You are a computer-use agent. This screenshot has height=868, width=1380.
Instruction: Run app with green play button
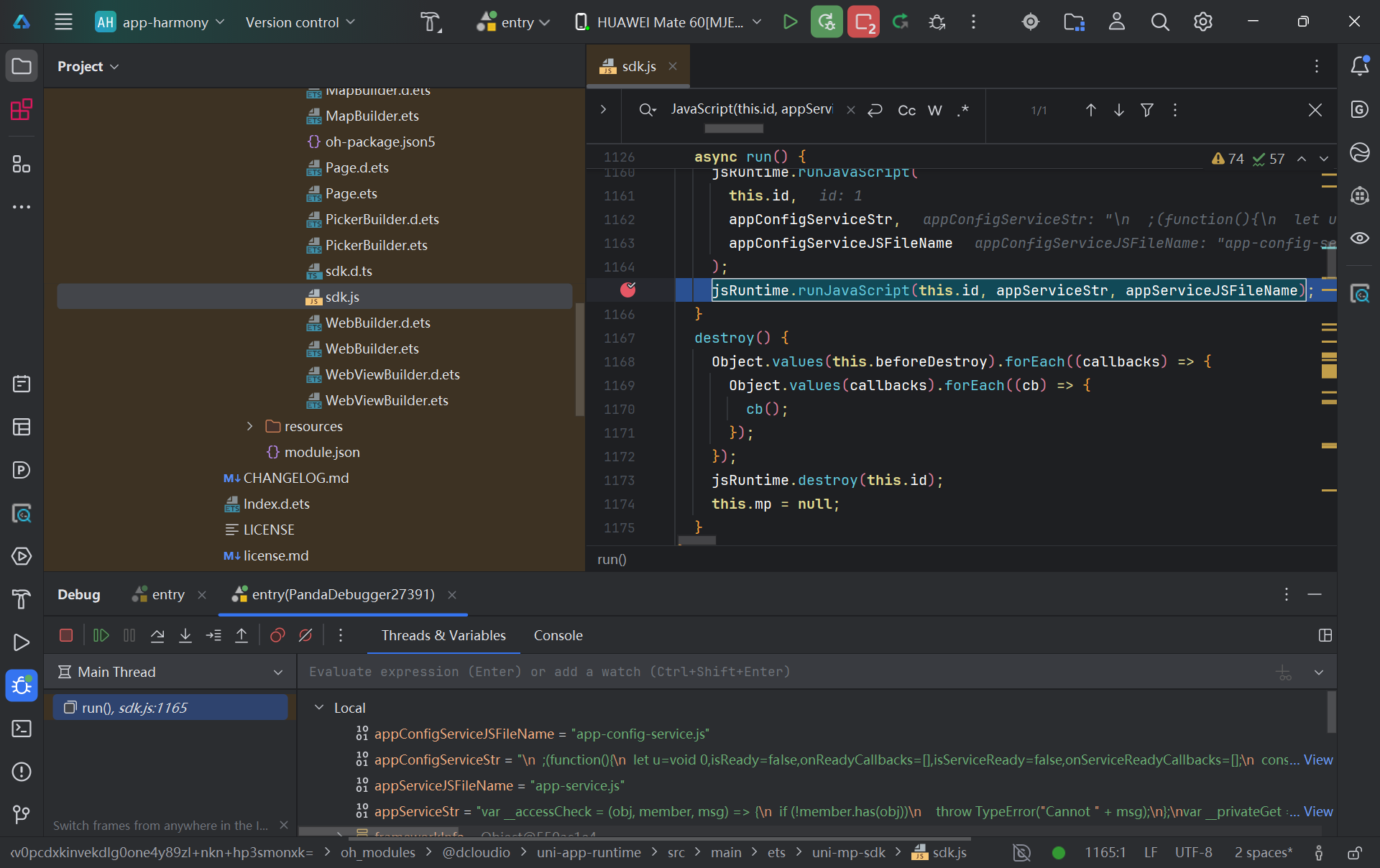click(790, 22)
